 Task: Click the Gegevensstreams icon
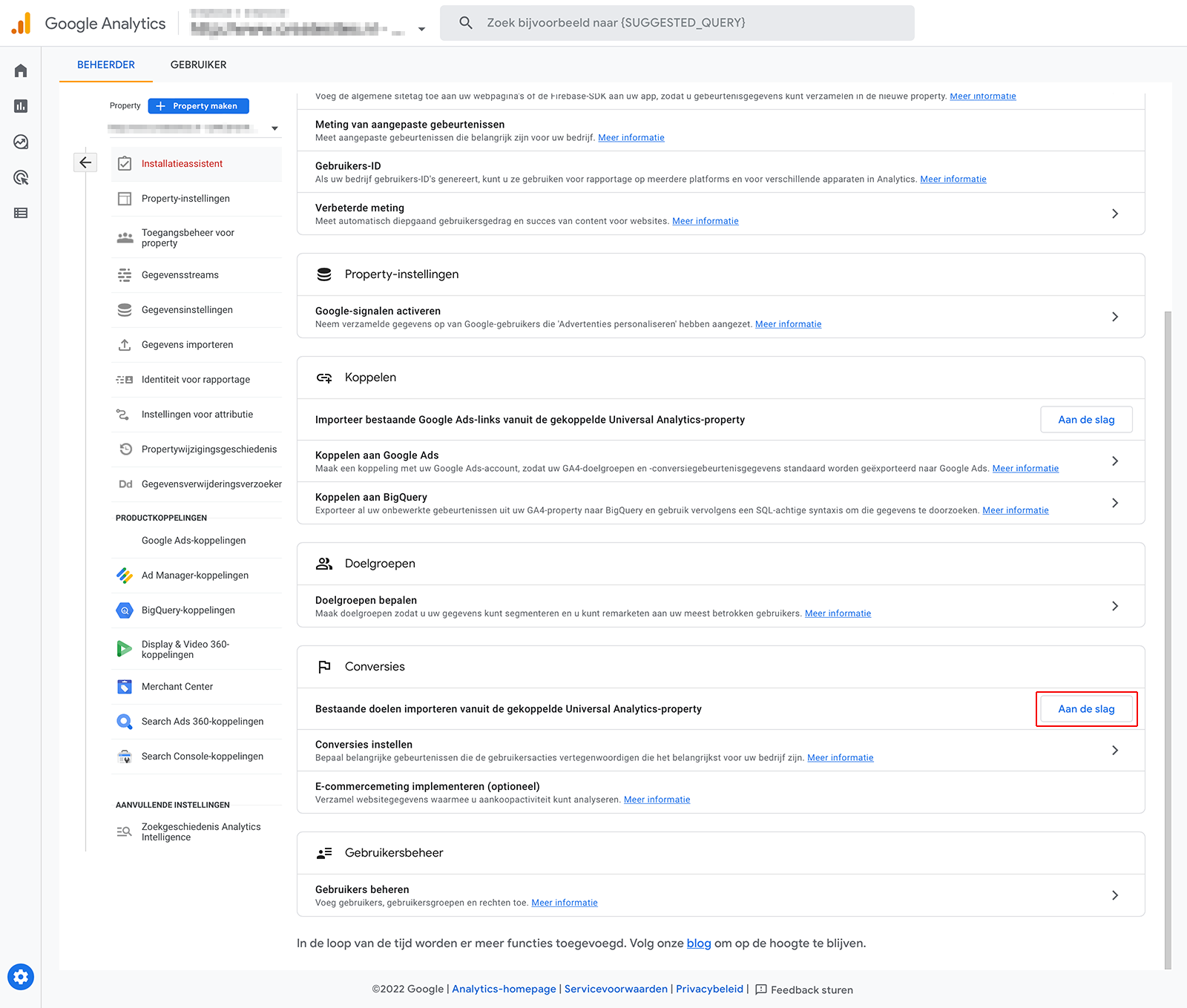click(125, 275)
